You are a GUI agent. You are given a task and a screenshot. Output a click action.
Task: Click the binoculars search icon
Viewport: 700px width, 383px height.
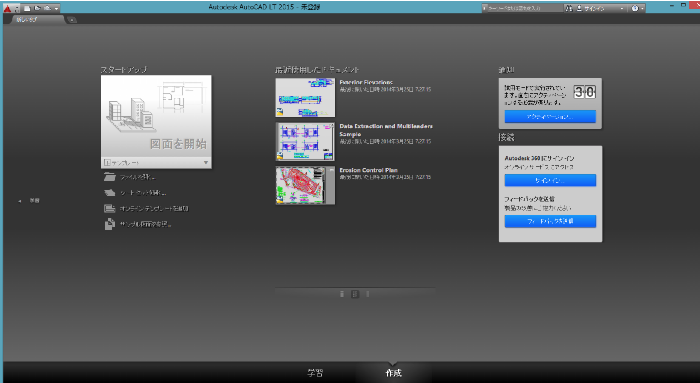[x=569, y=8]
